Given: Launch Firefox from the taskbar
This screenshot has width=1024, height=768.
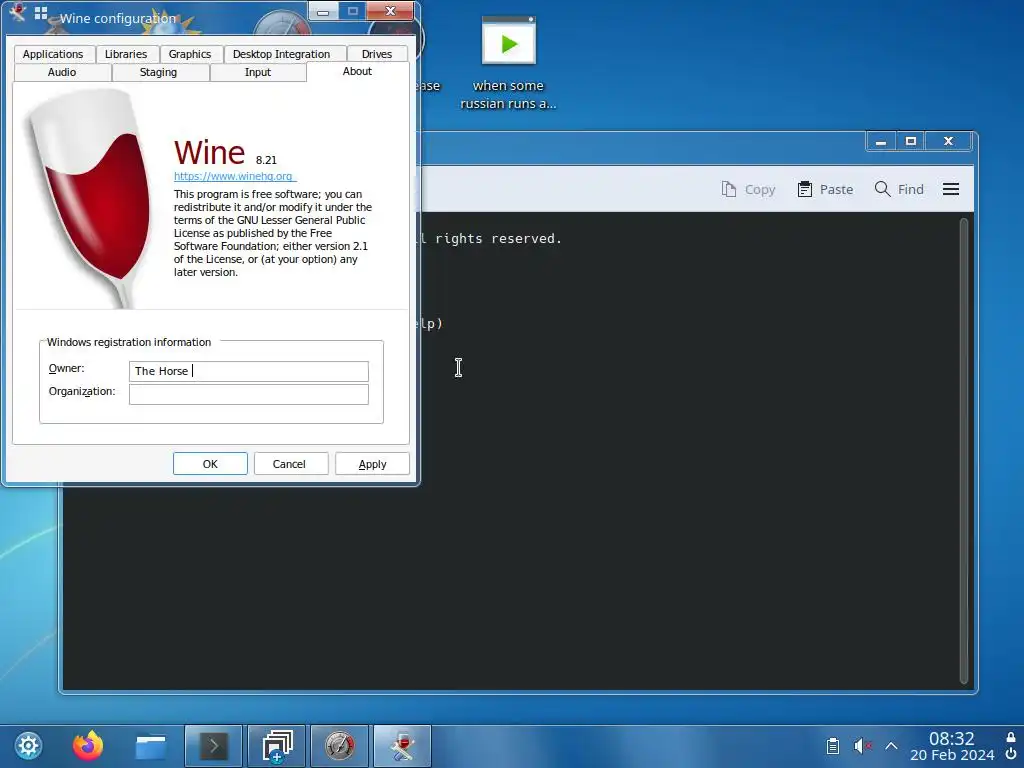Looking at the screenshot, I should pos(88,746).
